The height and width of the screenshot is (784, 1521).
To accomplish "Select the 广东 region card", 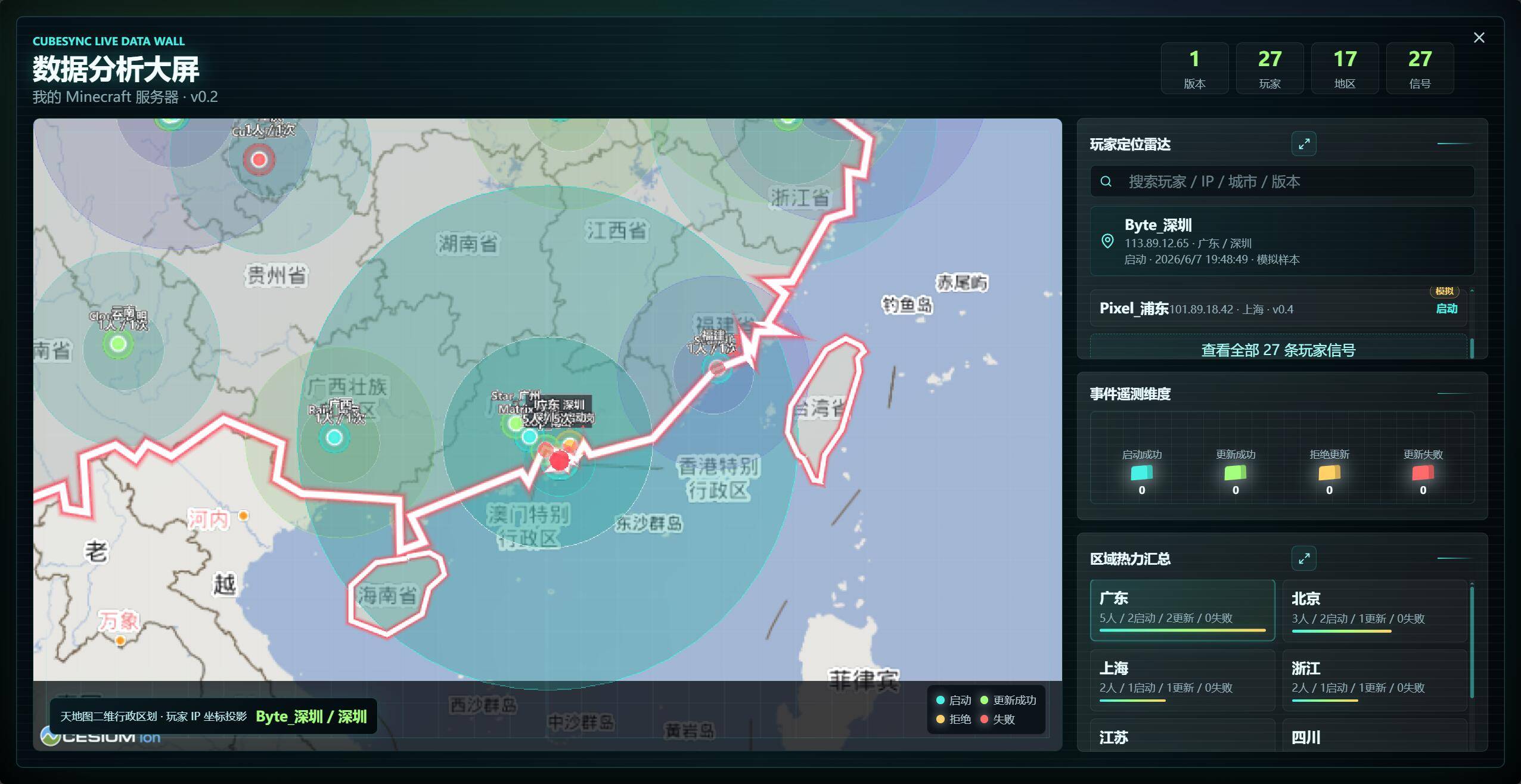I will pyautogui.click(x=1182, y=610).
